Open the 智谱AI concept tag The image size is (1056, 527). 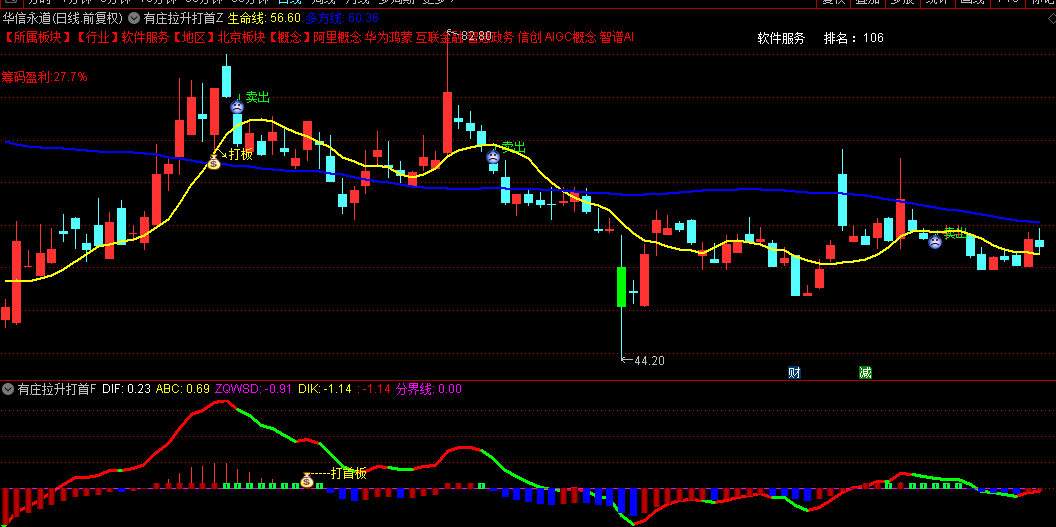coord(617,37)
